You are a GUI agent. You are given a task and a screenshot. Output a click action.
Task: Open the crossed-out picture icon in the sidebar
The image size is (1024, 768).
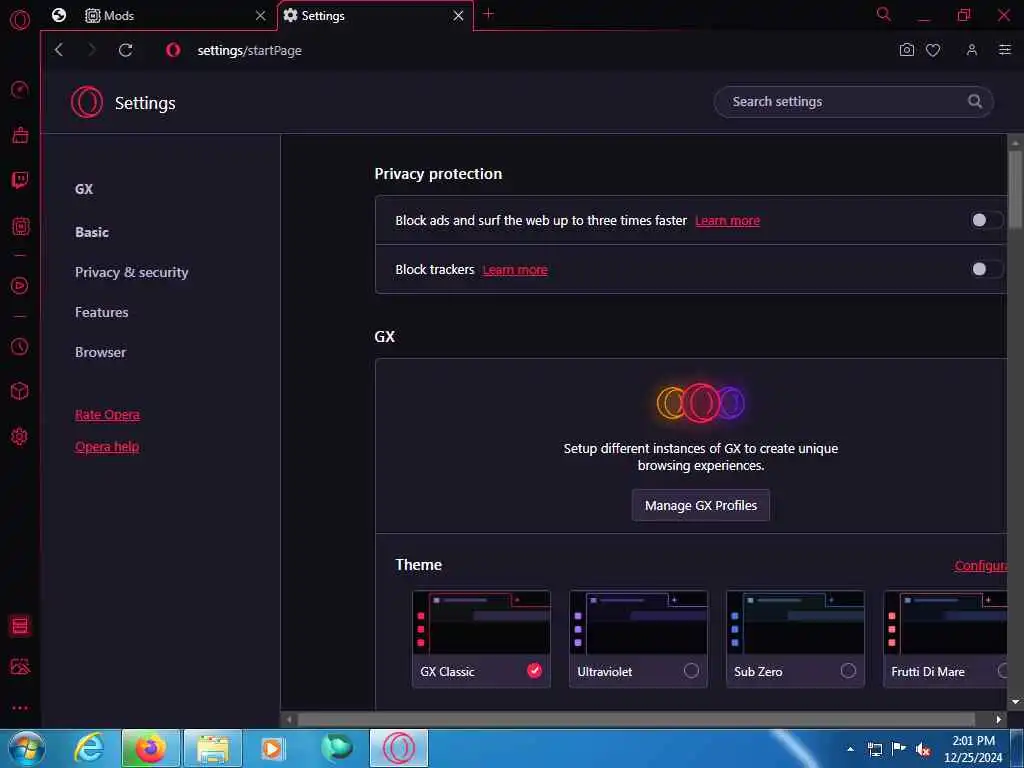coord(20,666)
